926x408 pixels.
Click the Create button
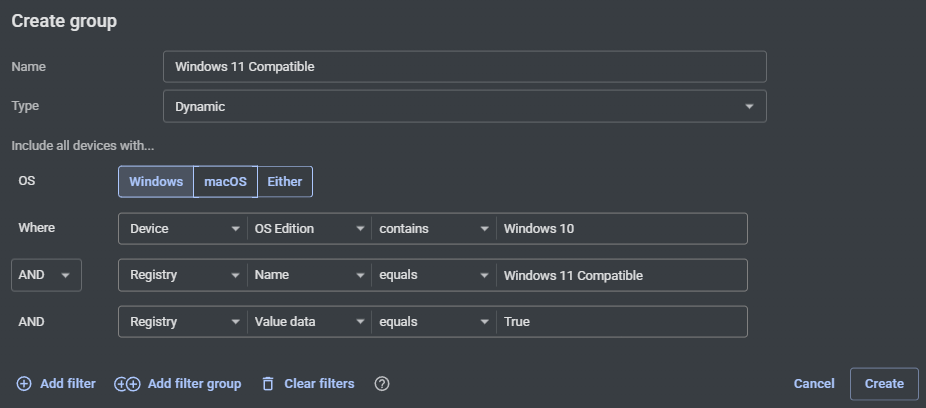pyautogui.click(x=884, y=384)
